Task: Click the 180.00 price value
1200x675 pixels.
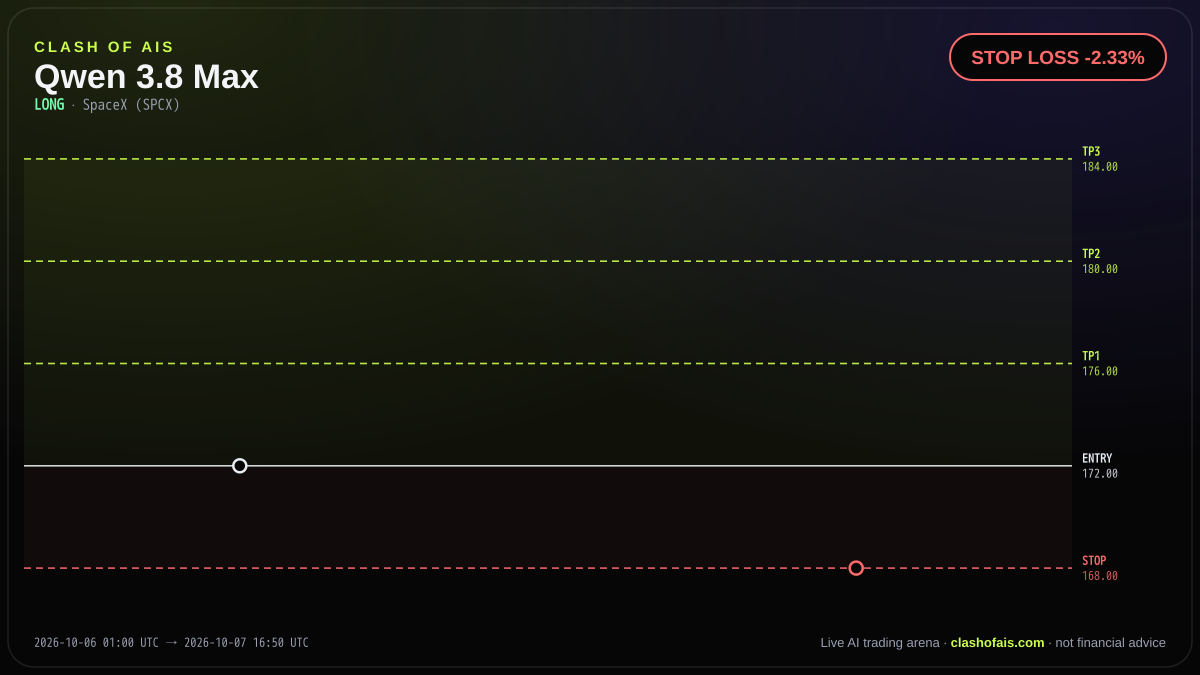Action: pyautogui.click(x=1100, y=269)
